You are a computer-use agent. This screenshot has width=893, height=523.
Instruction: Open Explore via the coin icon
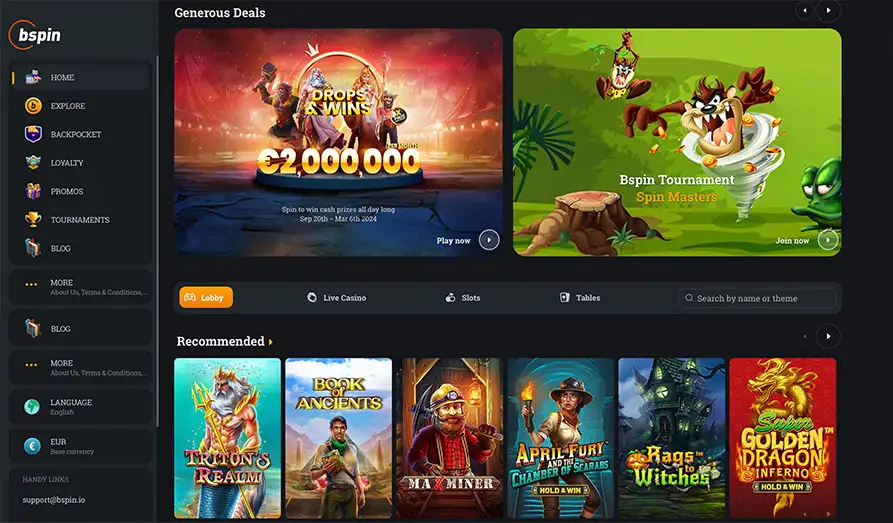[33, 106]
